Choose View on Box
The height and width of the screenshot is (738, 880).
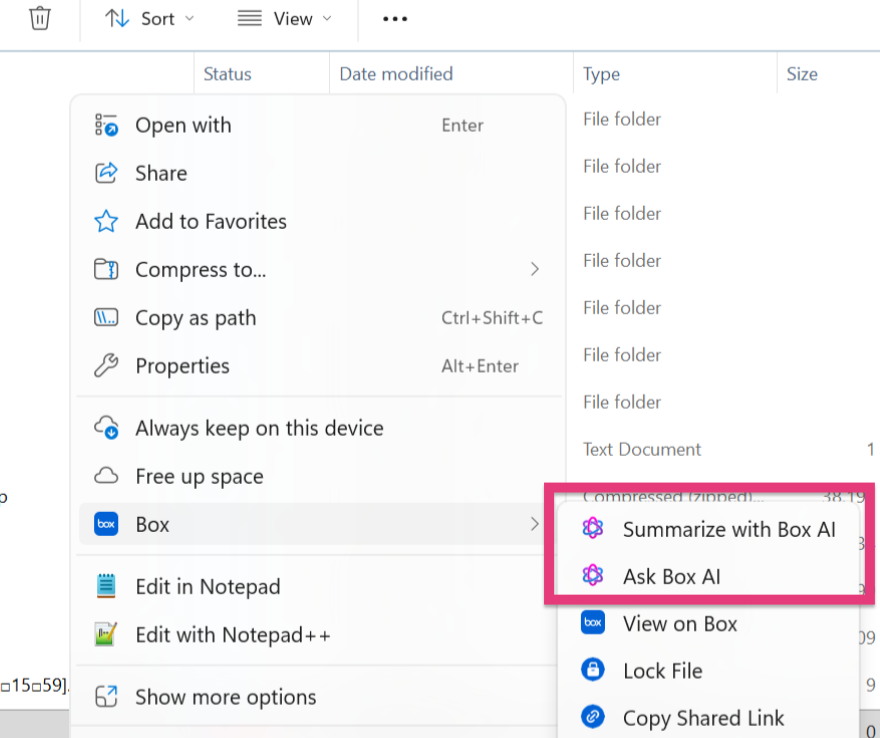coord(680,623)
